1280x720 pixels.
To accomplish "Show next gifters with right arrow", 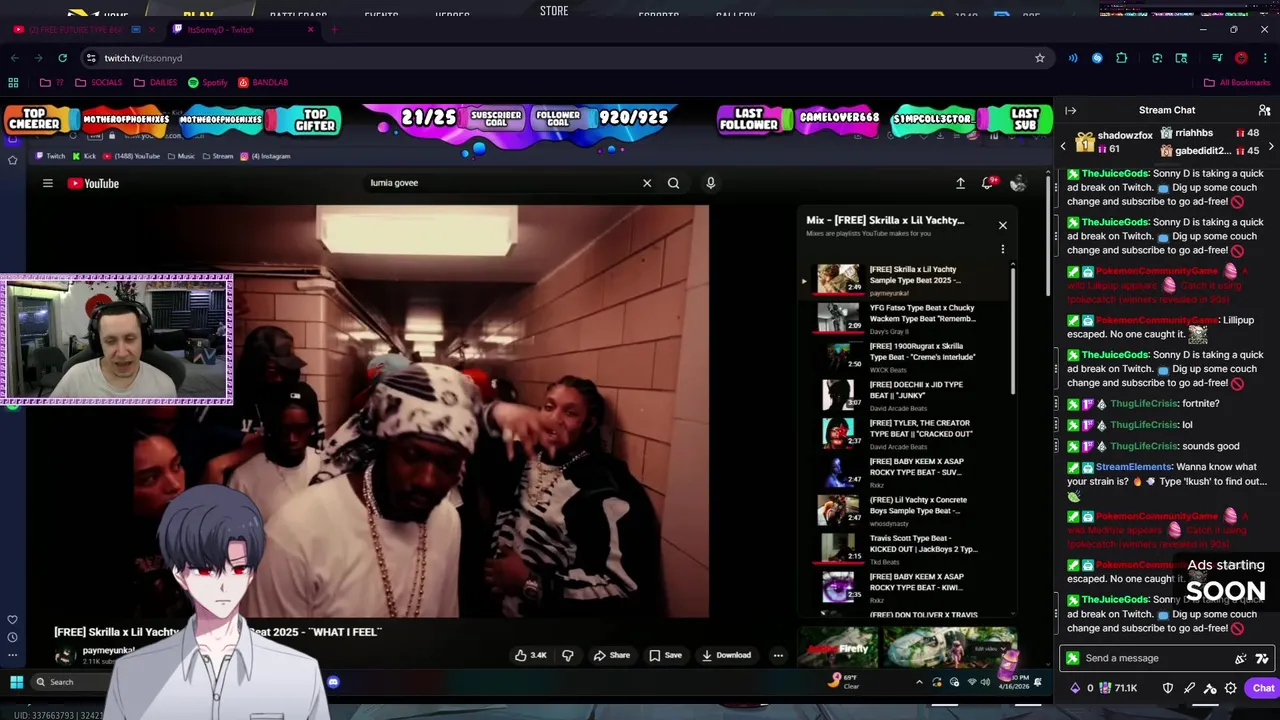I will [x=1271, y=147].
